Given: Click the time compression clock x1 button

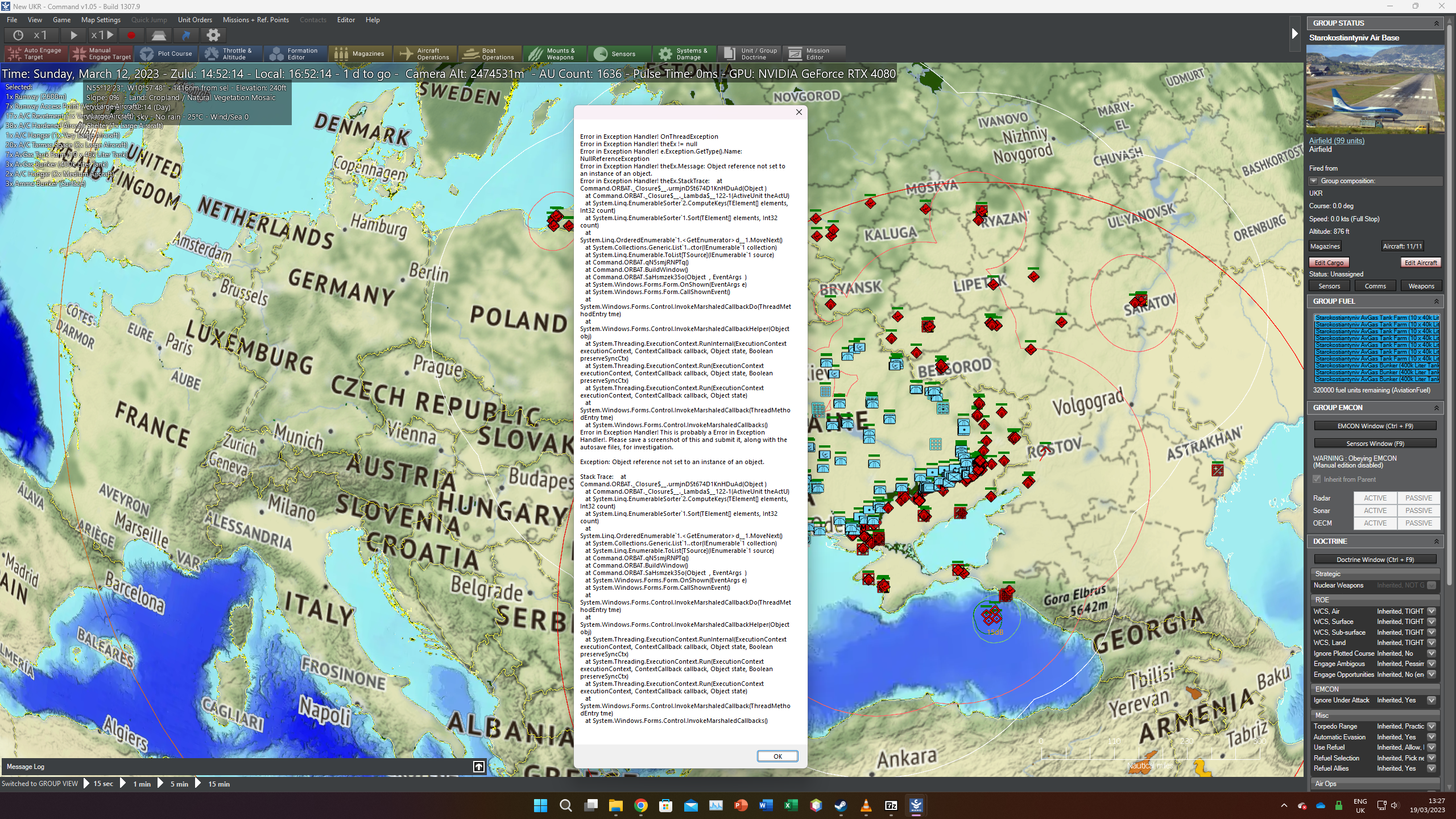Looking at the screenshot, I should point(32,35).
